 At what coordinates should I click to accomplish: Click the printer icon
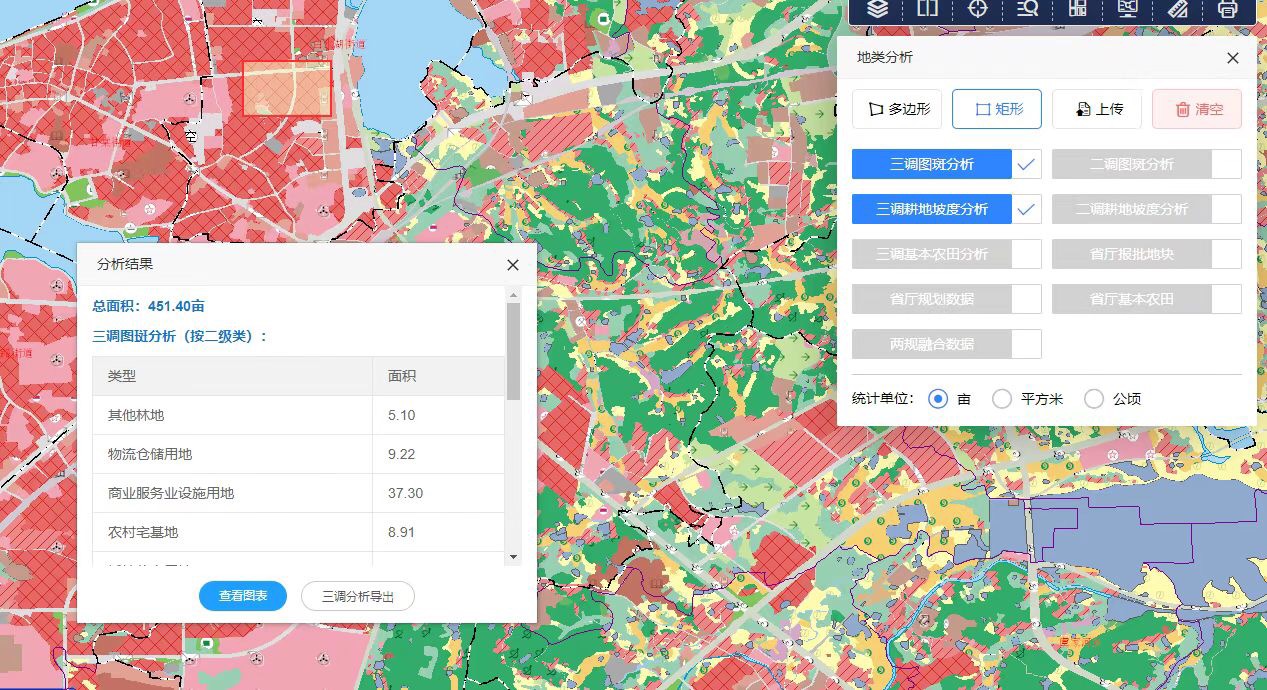[x=1228, y=9]
